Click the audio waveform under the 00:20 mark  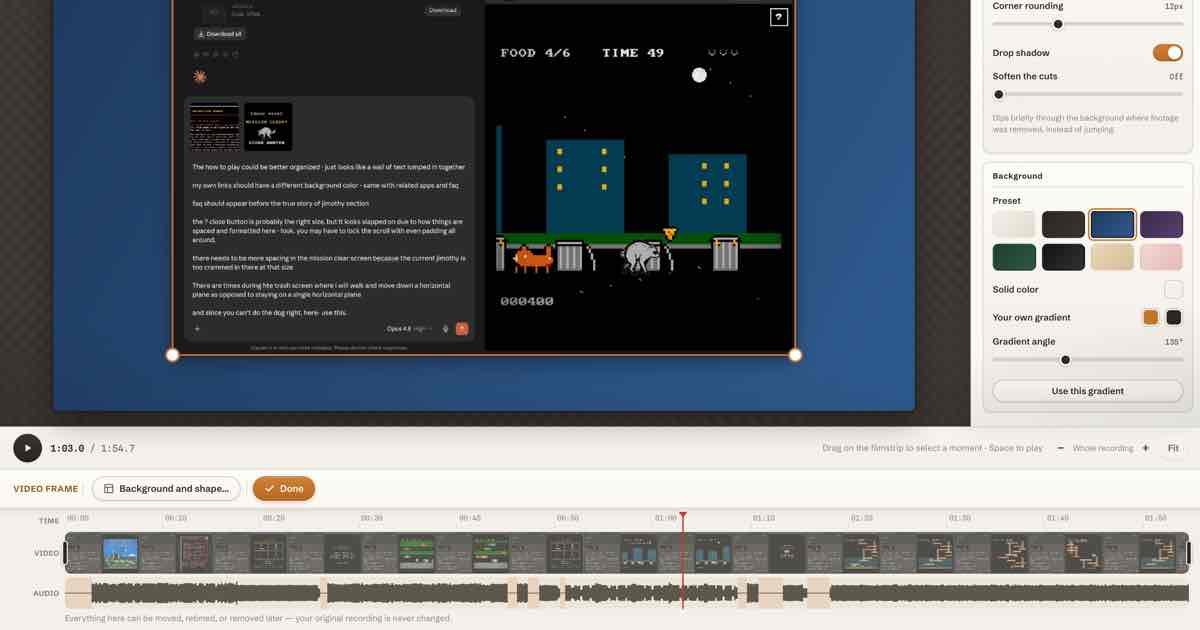pos(274,593)
